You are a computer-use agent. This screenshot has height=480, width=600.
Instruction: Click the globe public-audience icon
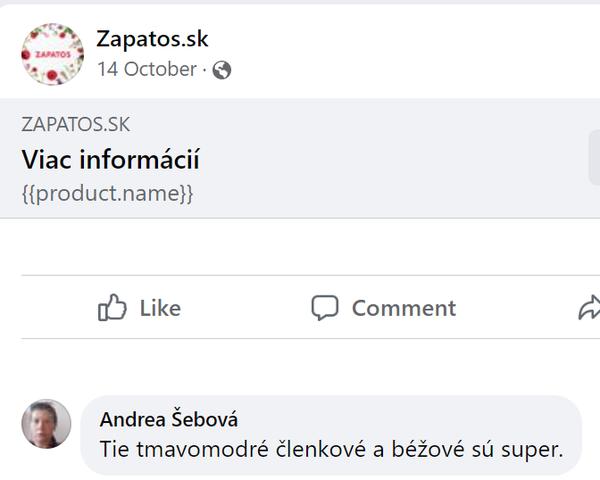[222, 70]
